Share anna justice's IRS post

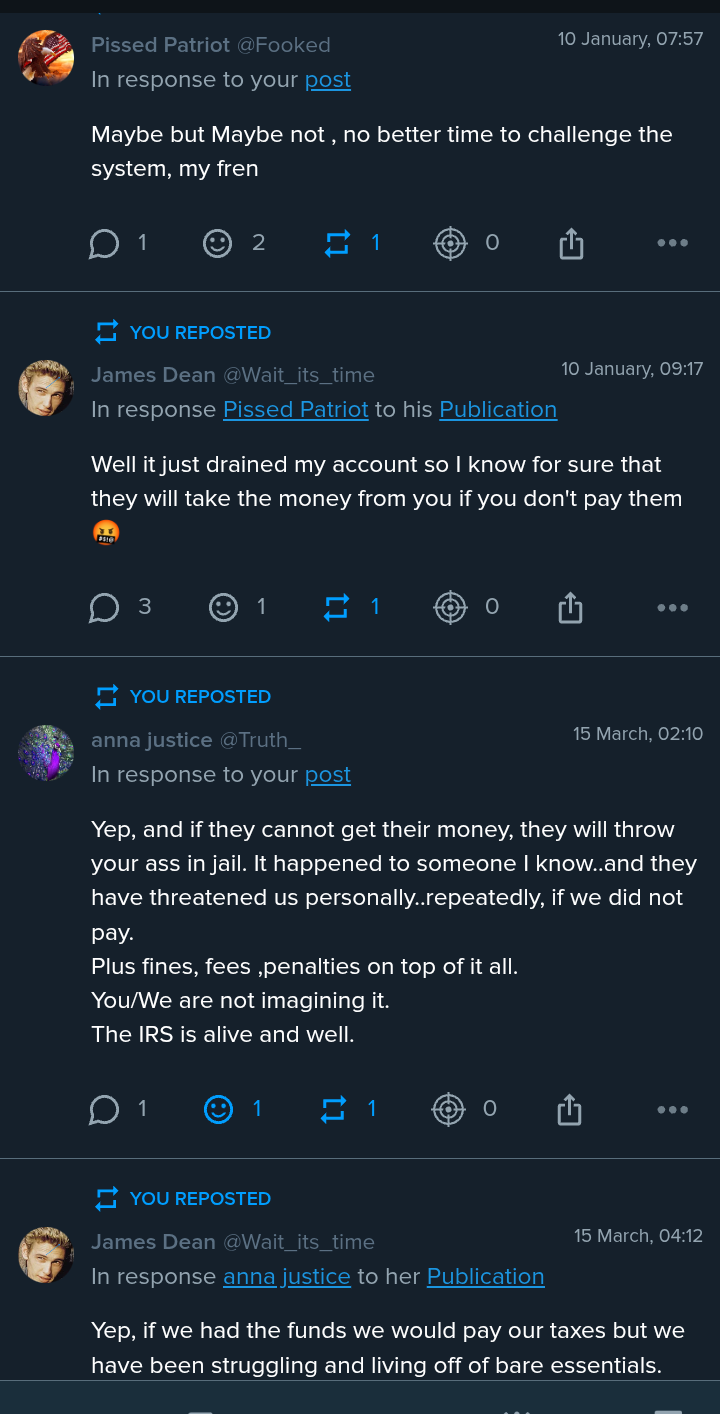pyautogui.click(x=569, y=1109)
